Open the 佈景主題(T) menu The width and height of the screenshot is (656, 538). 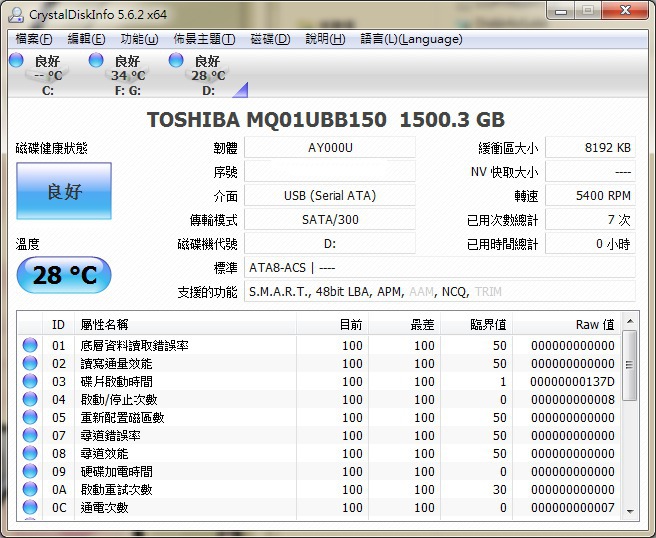coord(204,39)
